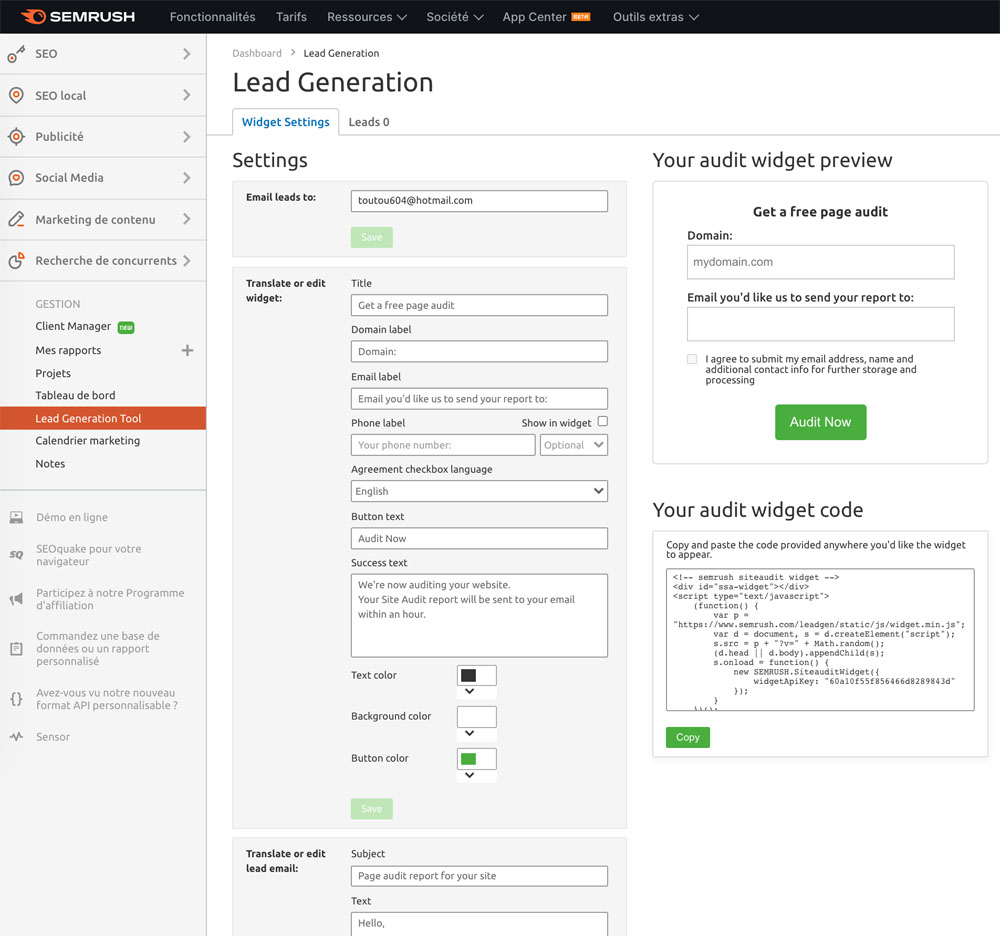Click the affiliation megaphone icon
The image size is (1000, 936).
pos(17,599)
